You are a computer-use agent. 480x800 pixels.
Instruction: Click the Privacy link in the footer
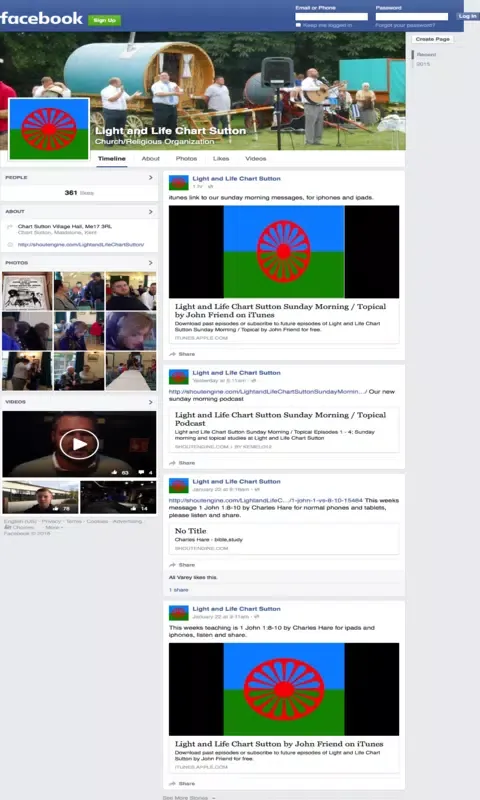pos(51,521)
